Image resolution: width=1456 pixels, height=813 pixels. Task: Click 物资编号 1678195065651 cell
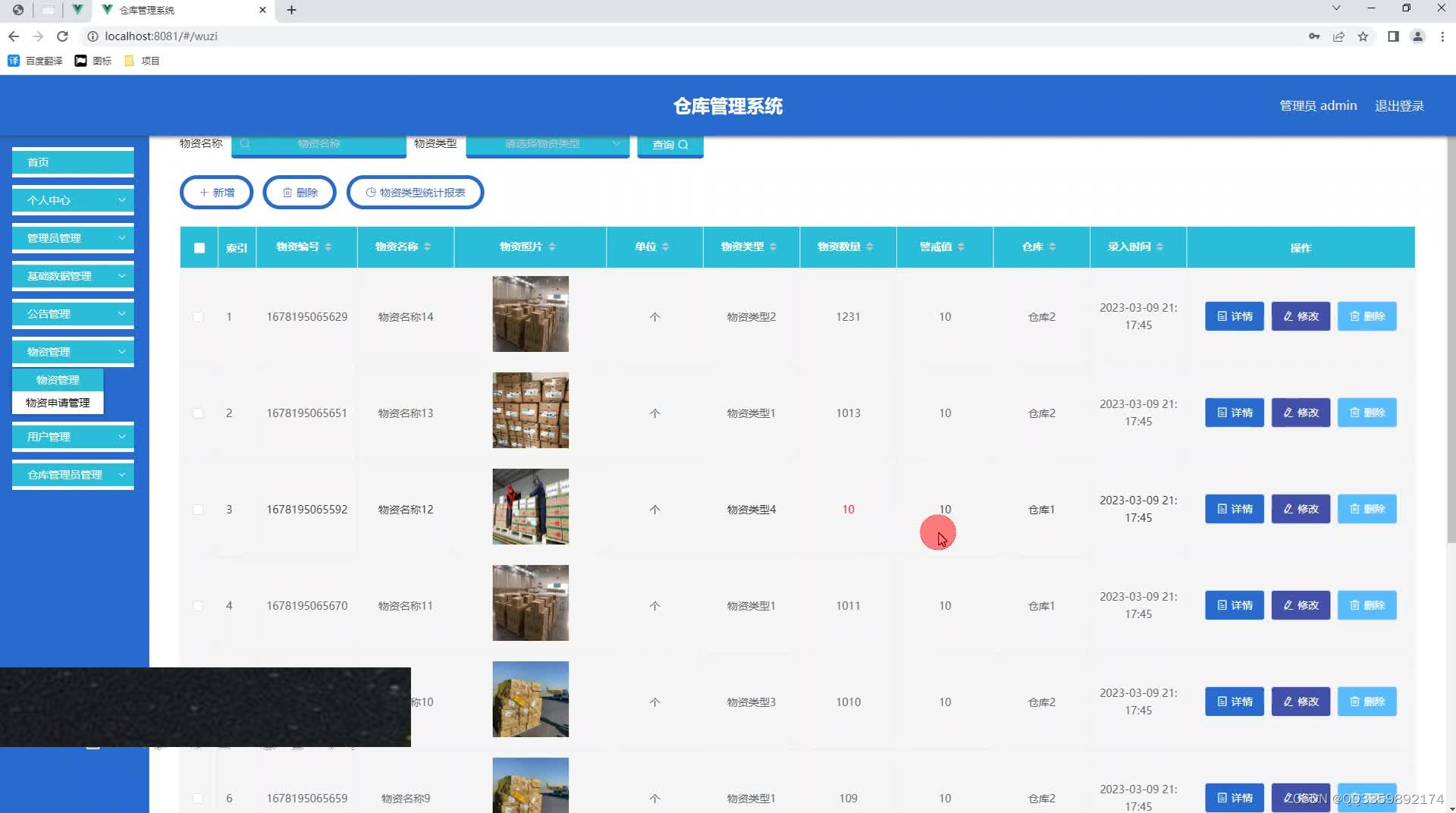point(306,413)
